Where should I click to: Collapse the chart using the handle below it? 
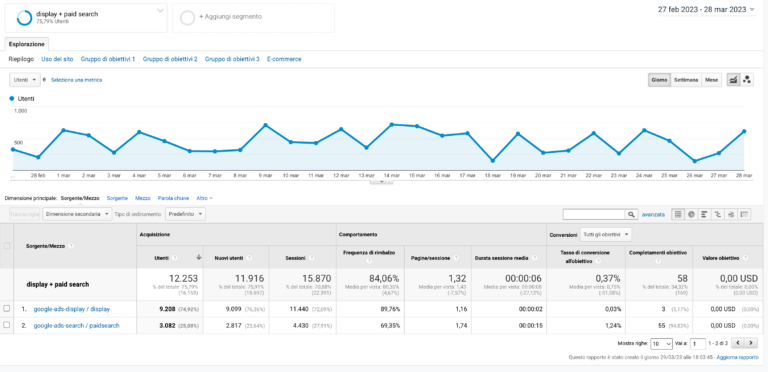383,181
